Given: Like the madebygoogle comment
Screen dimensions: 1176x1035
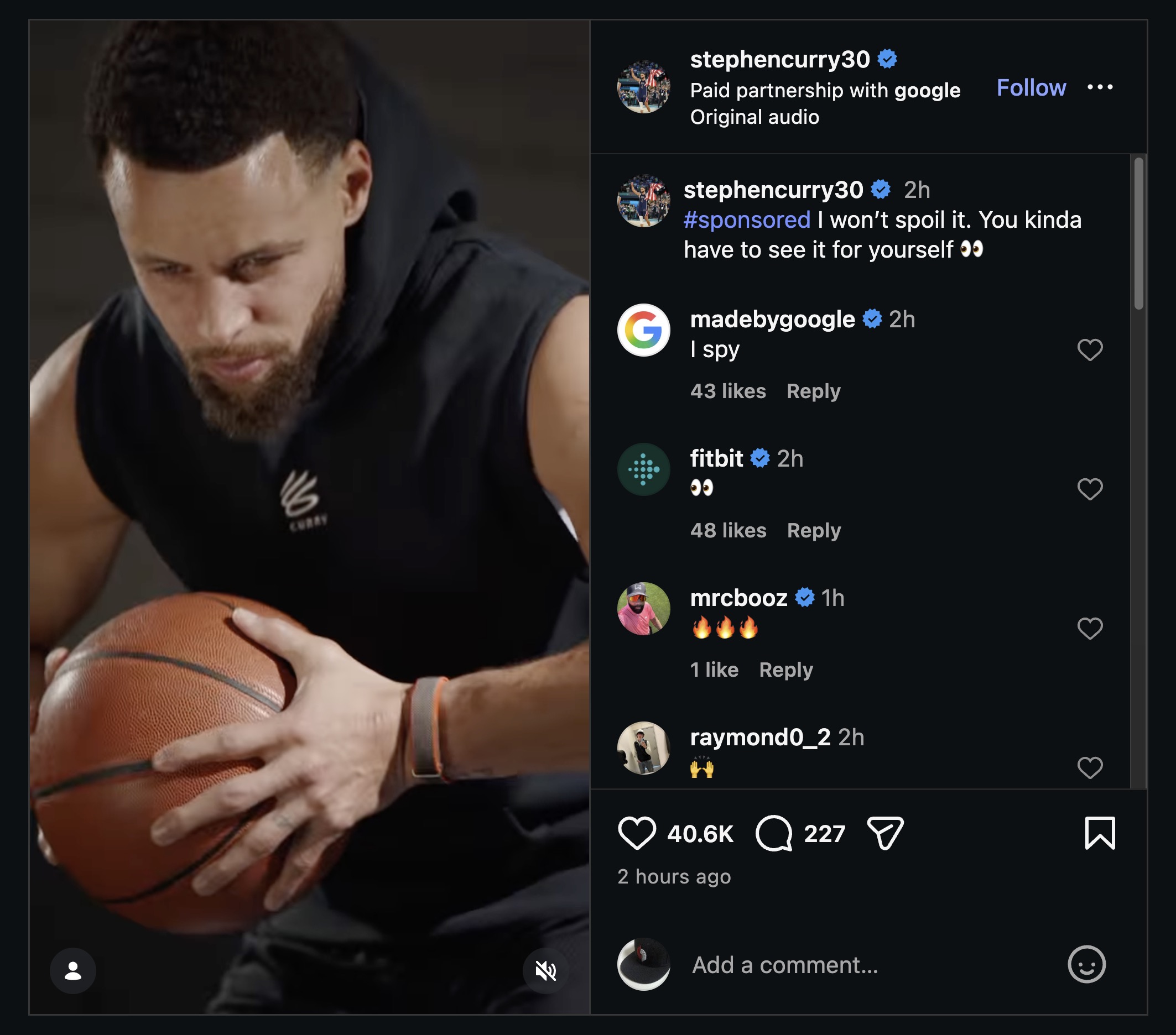Looking at the screenshot, I should (1090, 349).
